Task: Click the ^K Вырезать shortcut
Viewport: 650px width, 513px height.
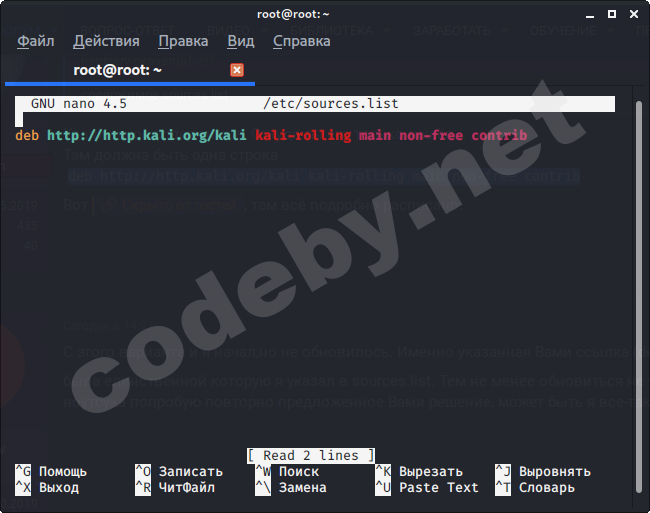Action: 418,471
